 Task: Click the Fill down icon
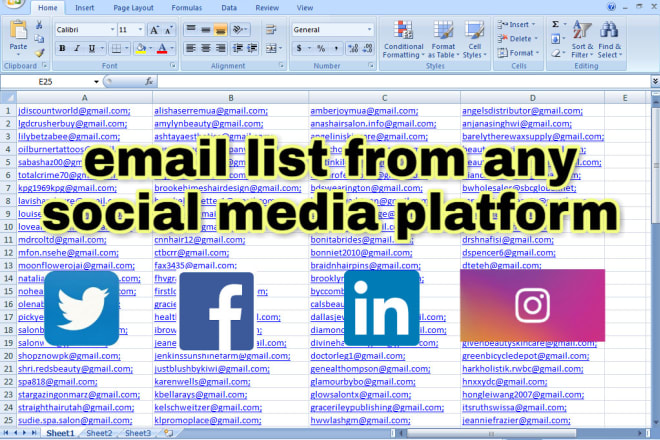[x=556, y=39]
